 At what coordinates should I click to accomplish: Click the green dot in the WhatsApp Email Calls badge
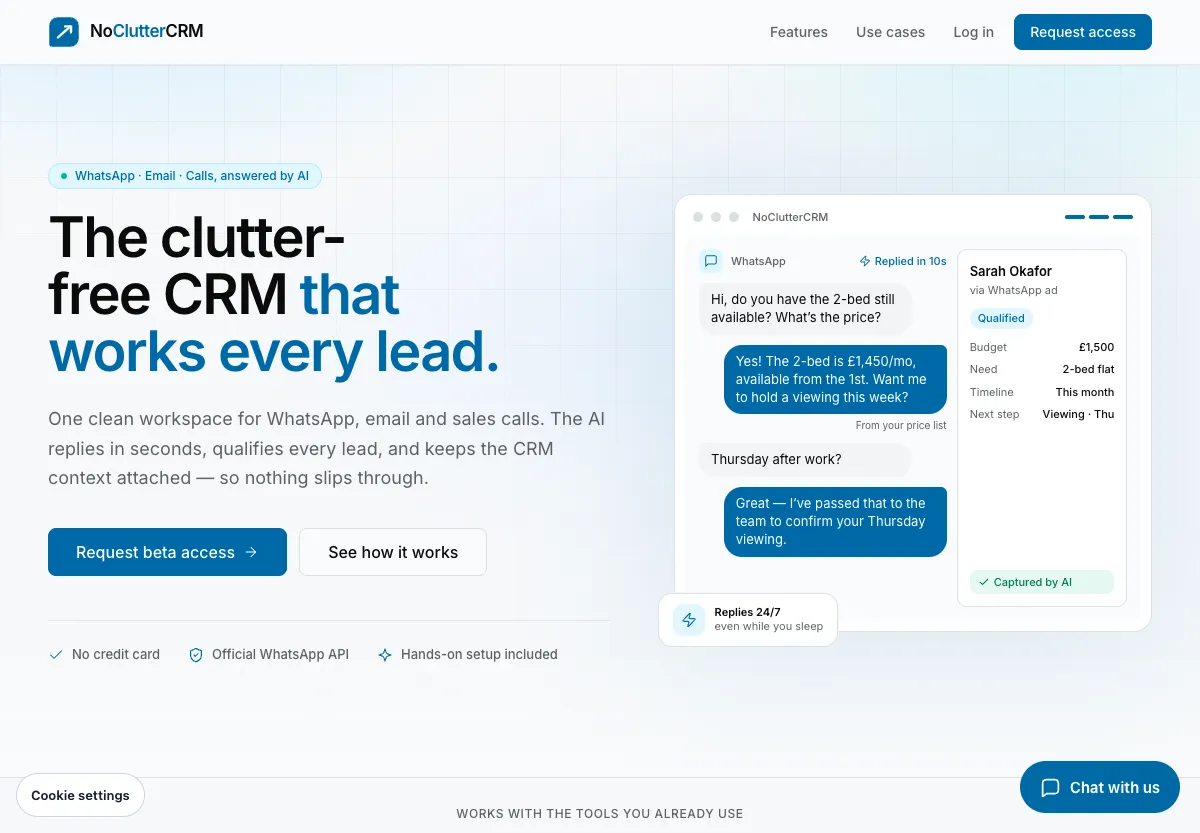tap(64, 176)
